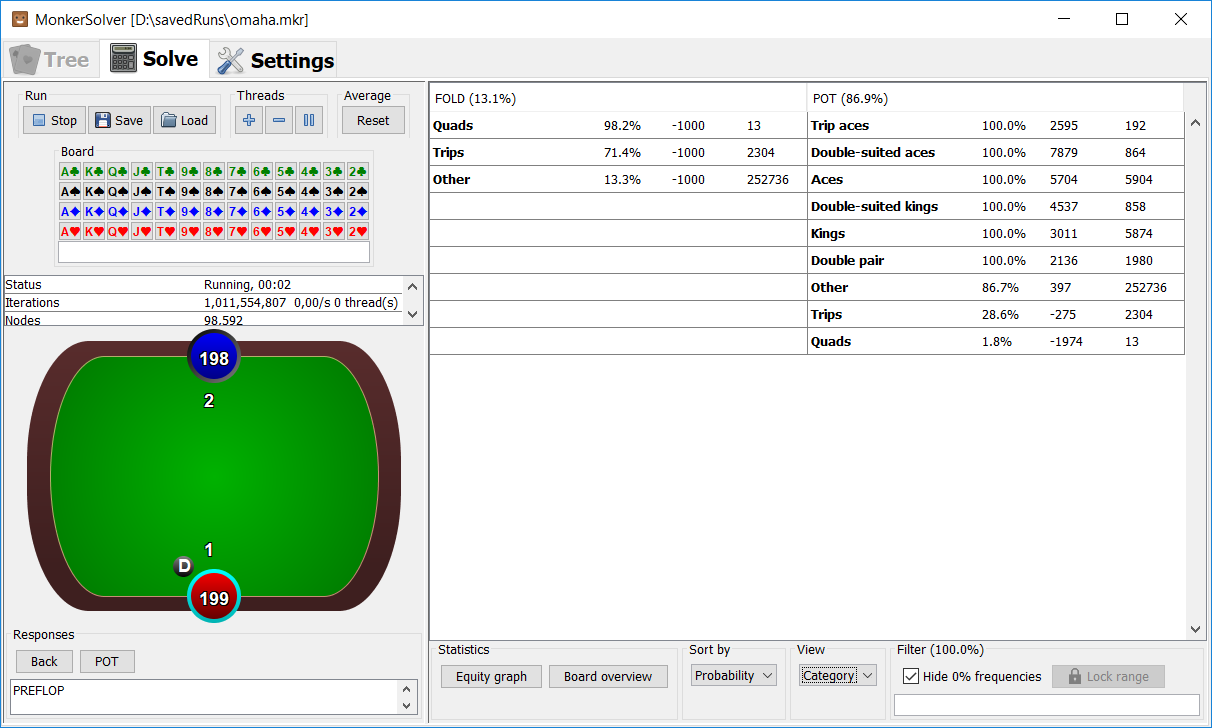Select the ace of clubs board card
The height and width of the screenshot is (728, 1212).
(x=70, y=171)
